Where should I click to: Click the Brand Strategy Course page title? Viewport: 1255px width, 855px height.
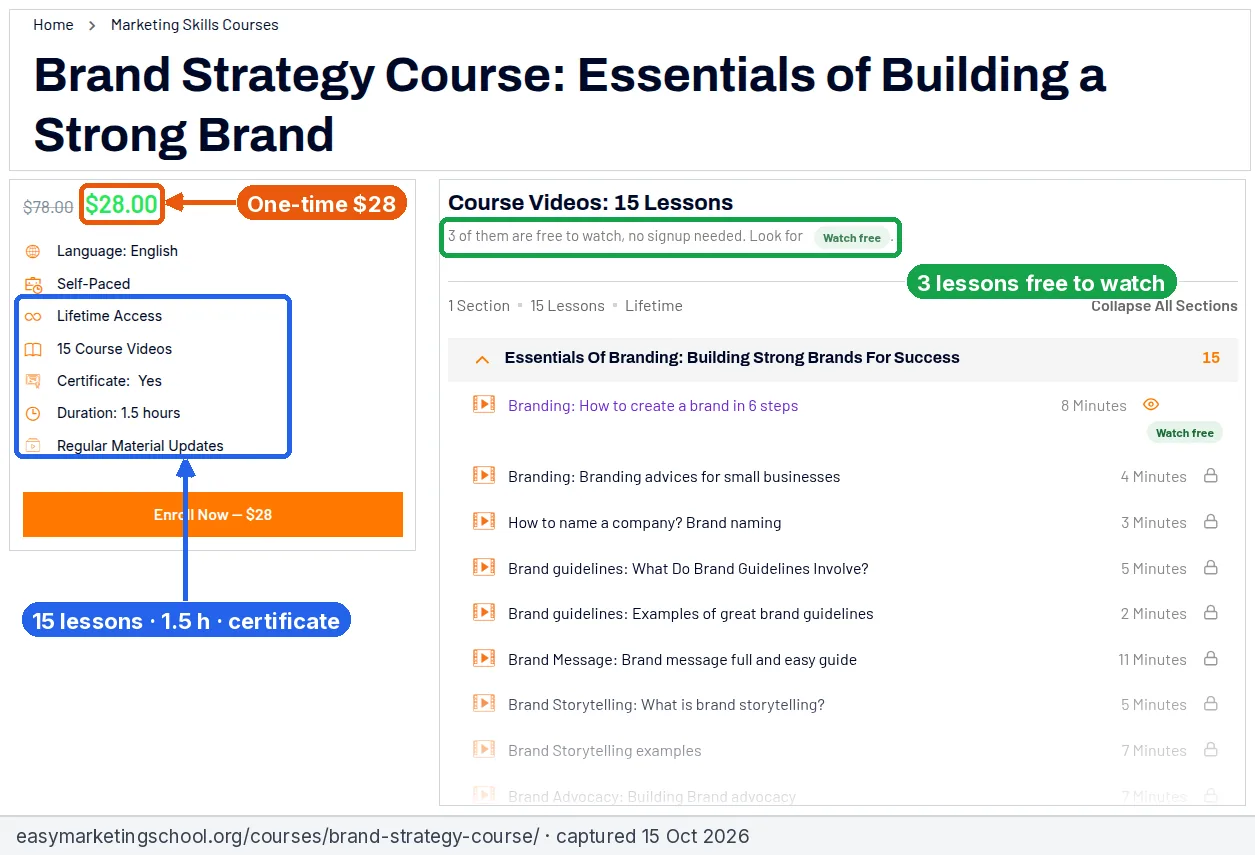coord(570,104)
